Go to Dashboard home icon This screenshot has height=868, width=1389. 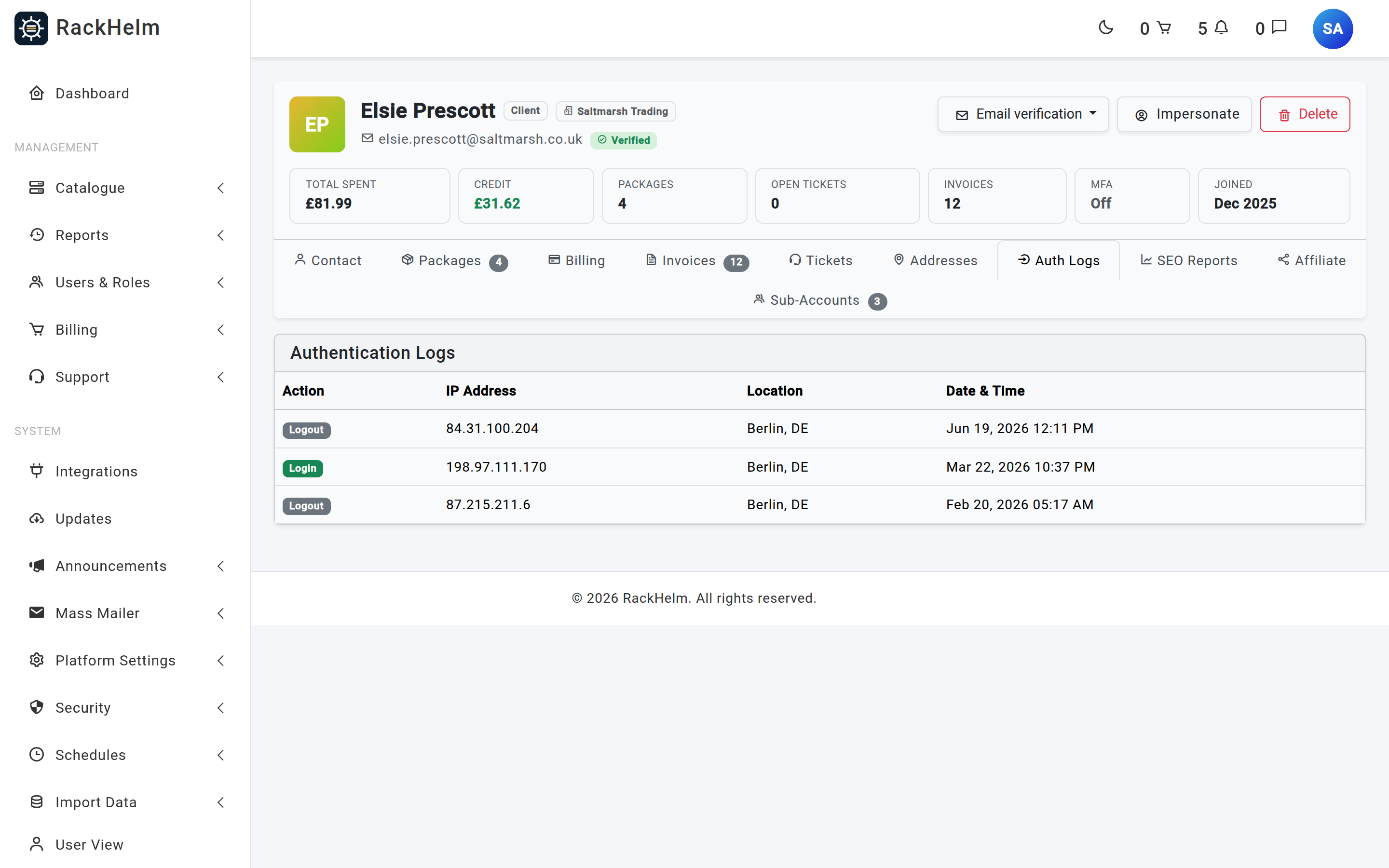[37, 93]
